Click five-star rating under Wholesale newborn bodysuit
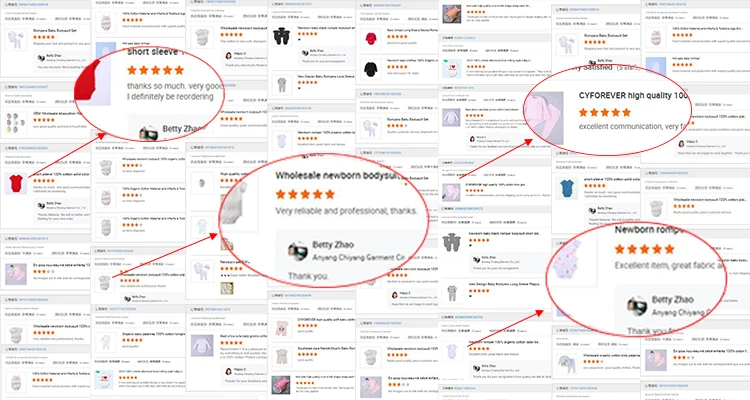This screenshot has width=750, height=400. pos(305,194)
